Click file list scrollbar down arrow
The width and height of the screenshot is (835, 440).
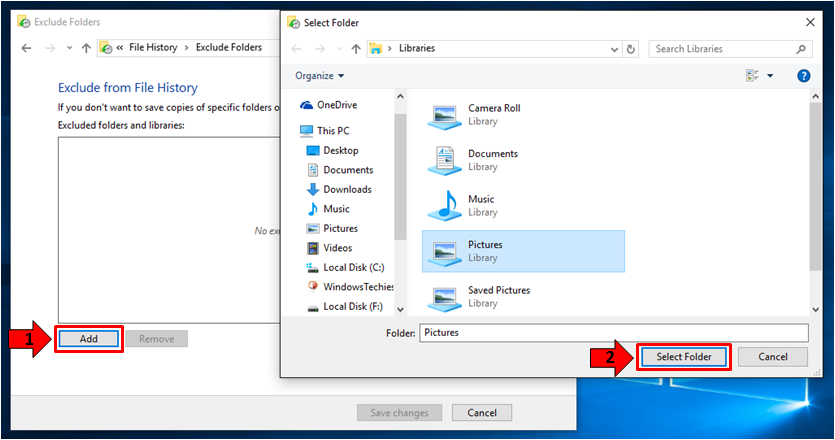pyautogui.click(x=815, y=309)
